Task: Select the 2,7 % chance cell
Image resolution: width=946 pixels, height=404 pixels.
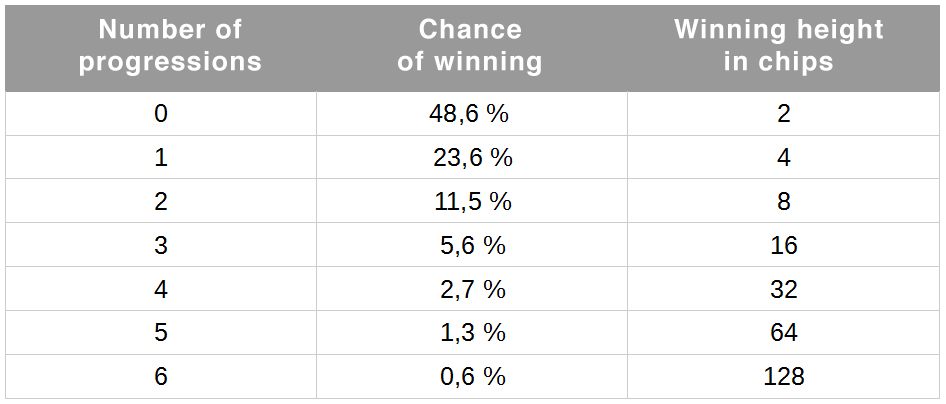Action: (469, 290)
